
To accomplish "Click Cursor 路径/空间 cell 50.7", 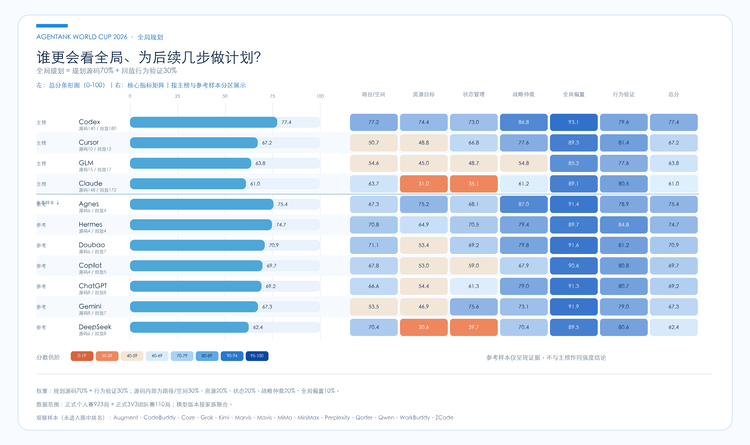I will [374, 143].
